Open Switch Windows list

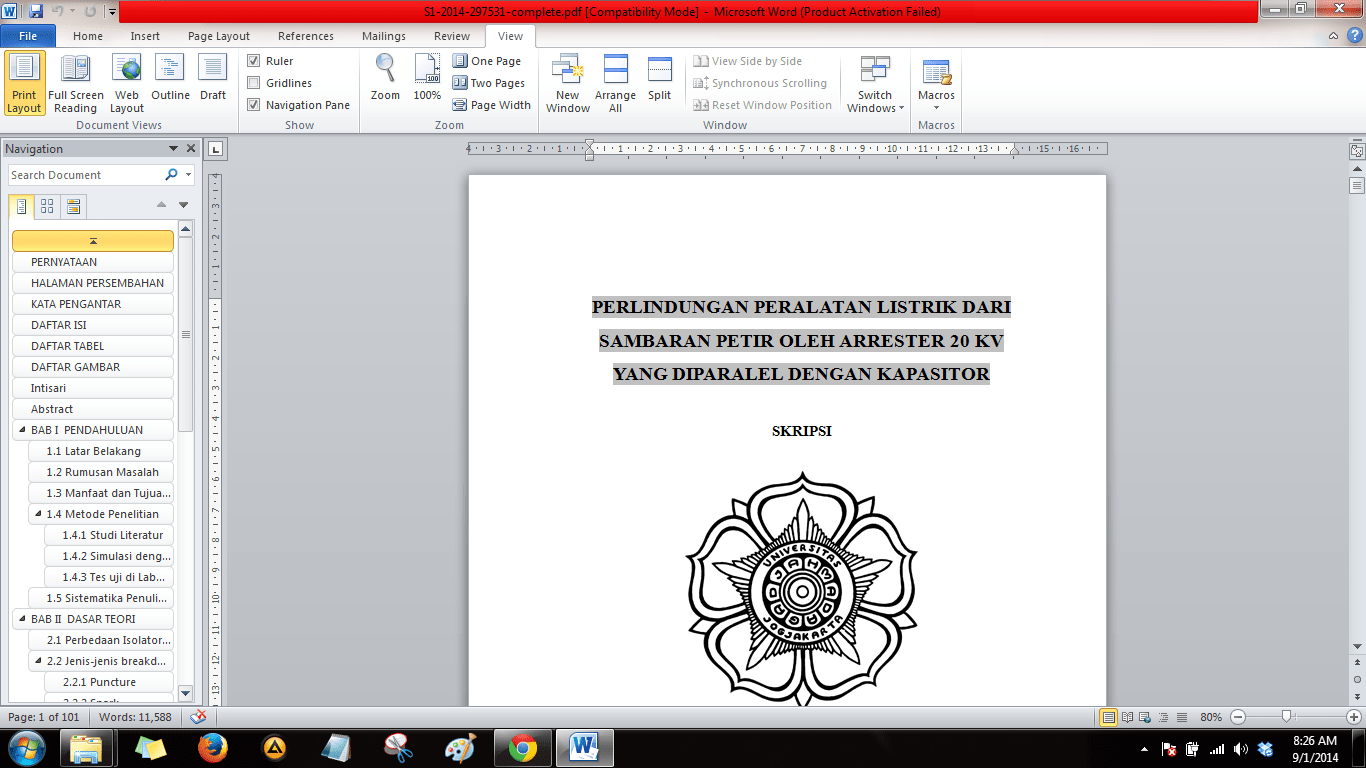click(875, 84)
